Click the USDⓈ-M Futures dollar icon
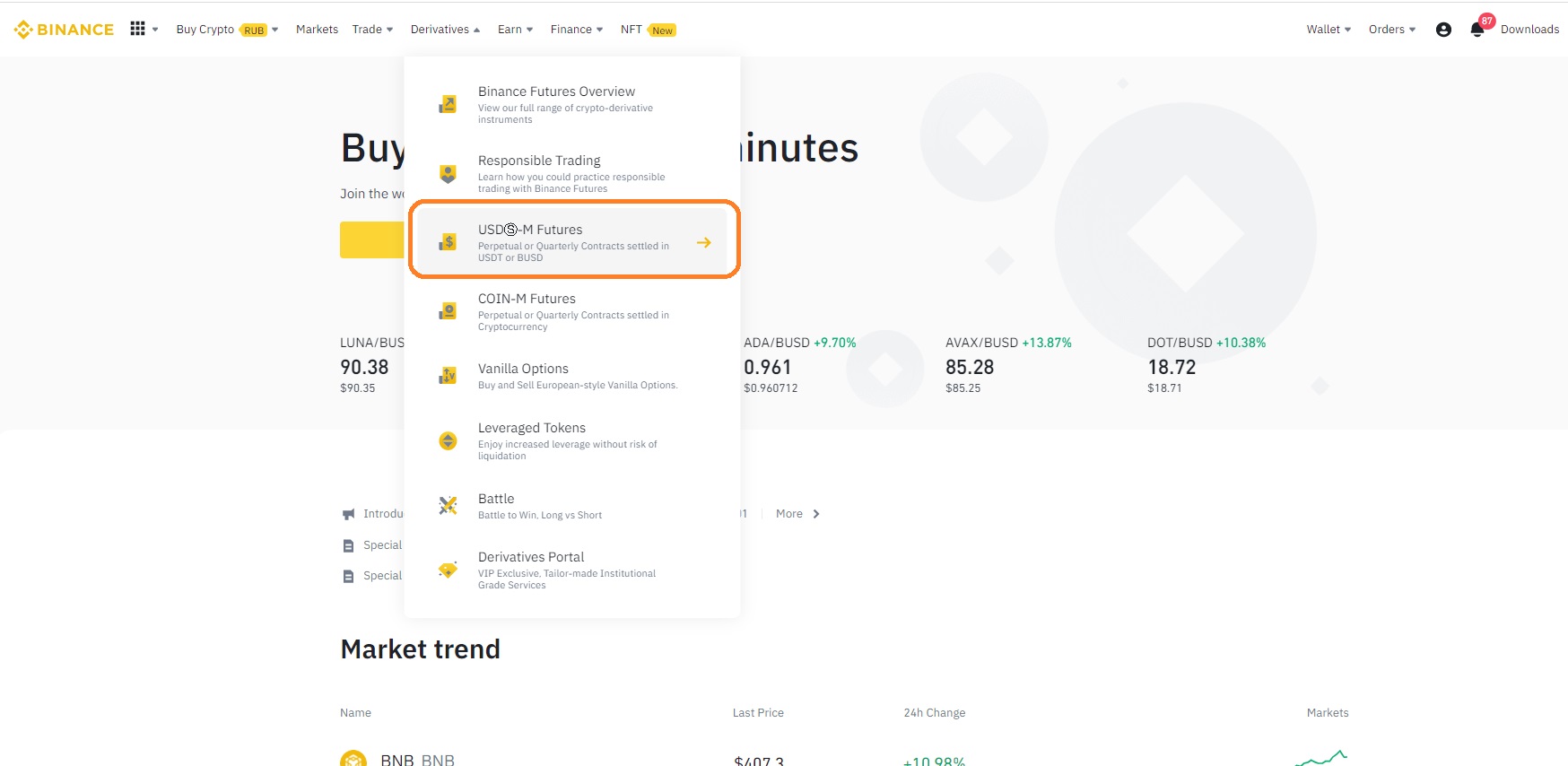The height and width of the screenshot is (766, 1568). point(448,242)
